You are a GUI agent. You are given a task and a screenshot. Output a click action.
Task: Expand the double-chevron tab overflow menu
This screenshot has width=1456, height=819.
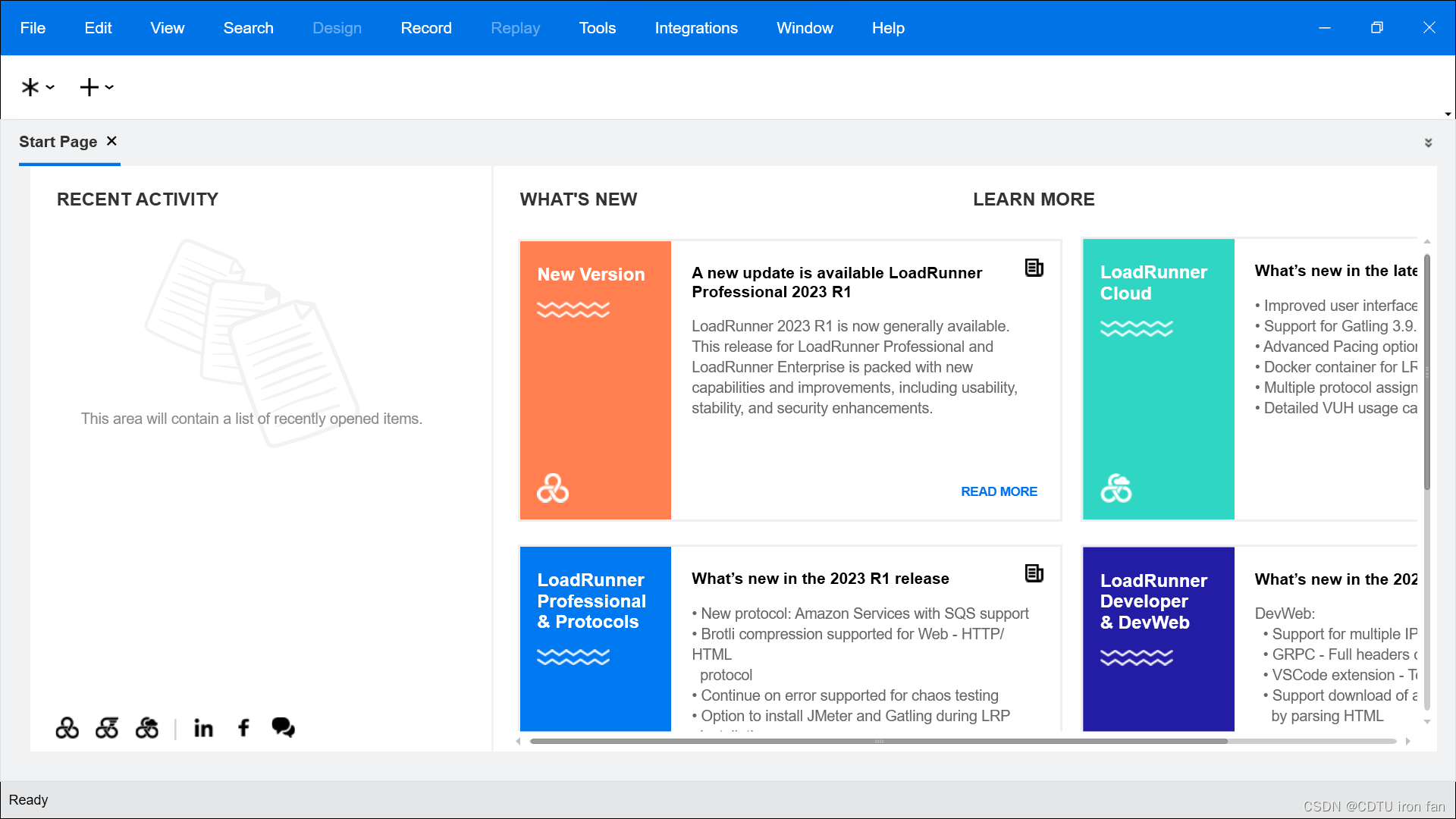1428,143
